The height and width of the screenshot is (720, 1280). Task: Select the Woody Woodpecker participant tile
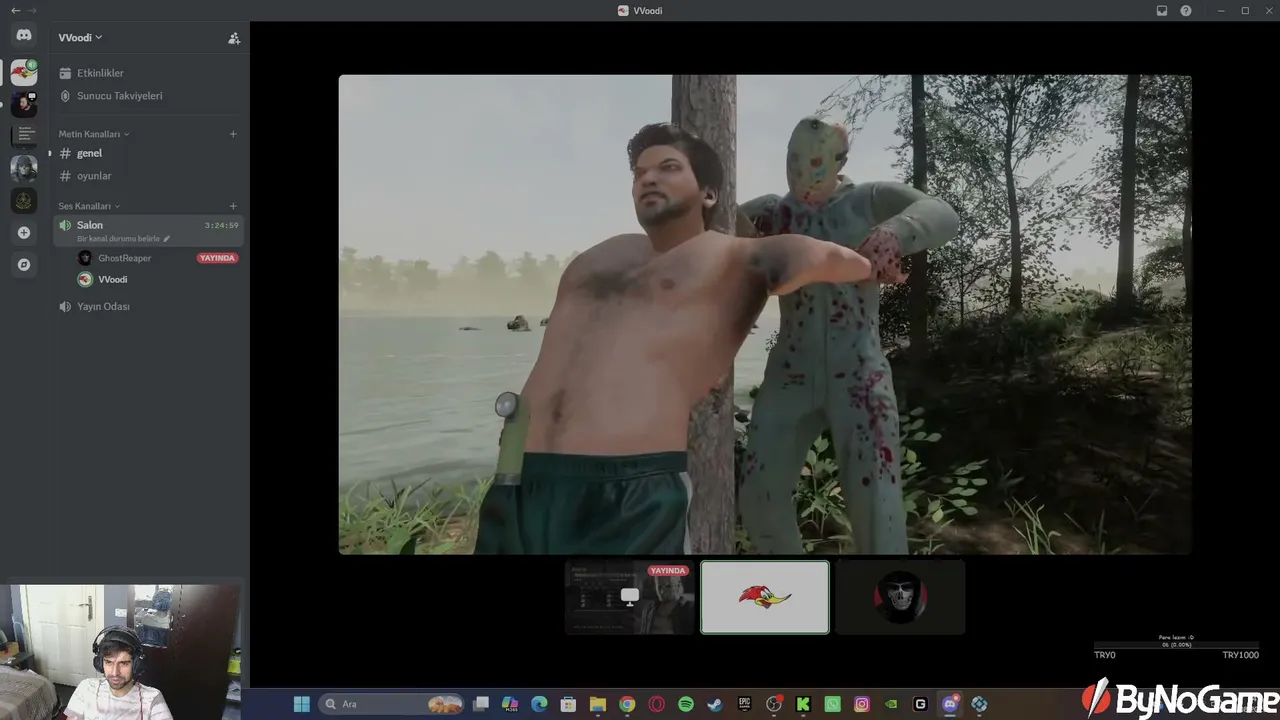point(765,597)
